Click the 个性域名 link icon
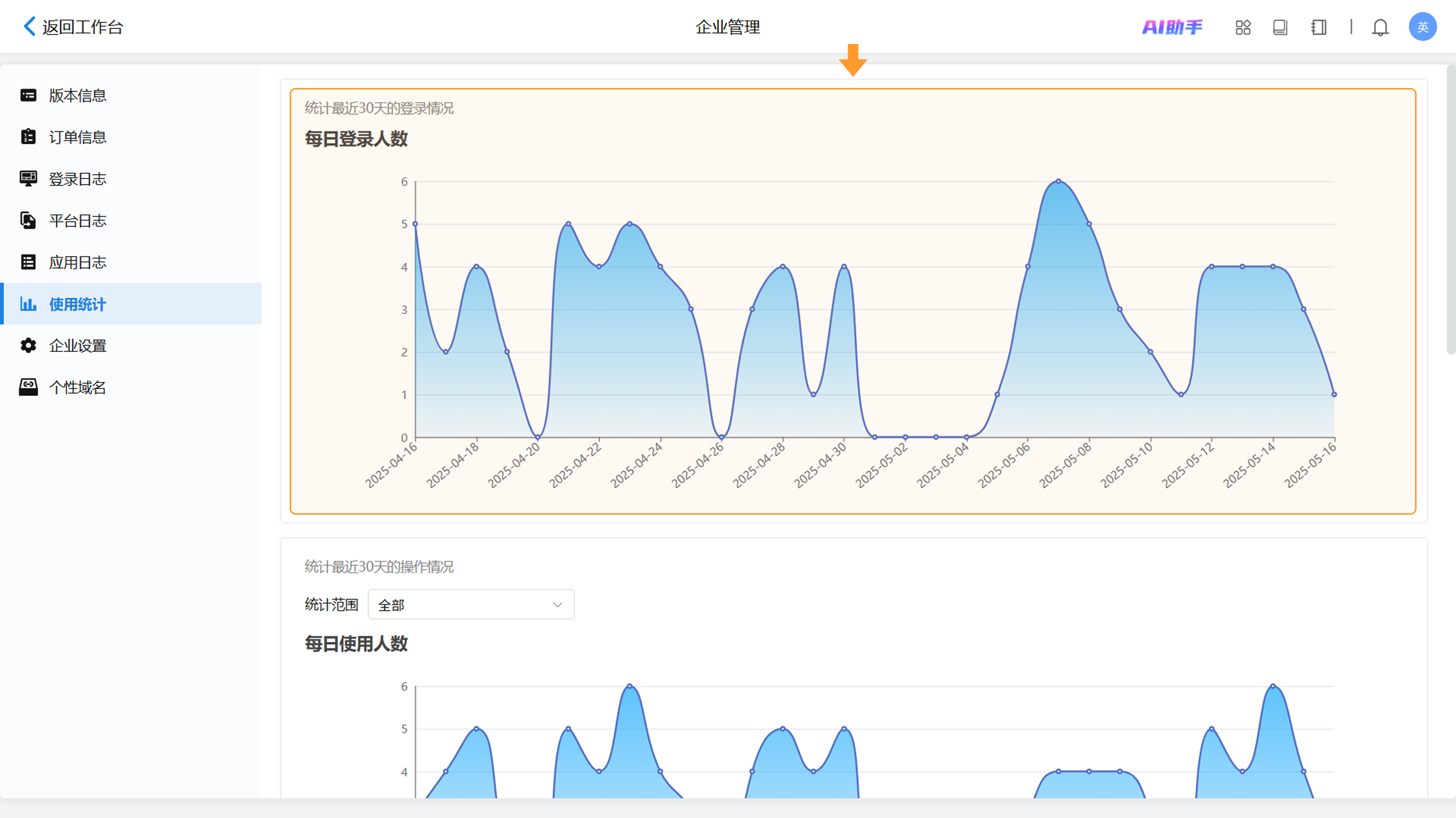Image resolution: width=1456 pixels, height=818 pixels. (28, 387)
